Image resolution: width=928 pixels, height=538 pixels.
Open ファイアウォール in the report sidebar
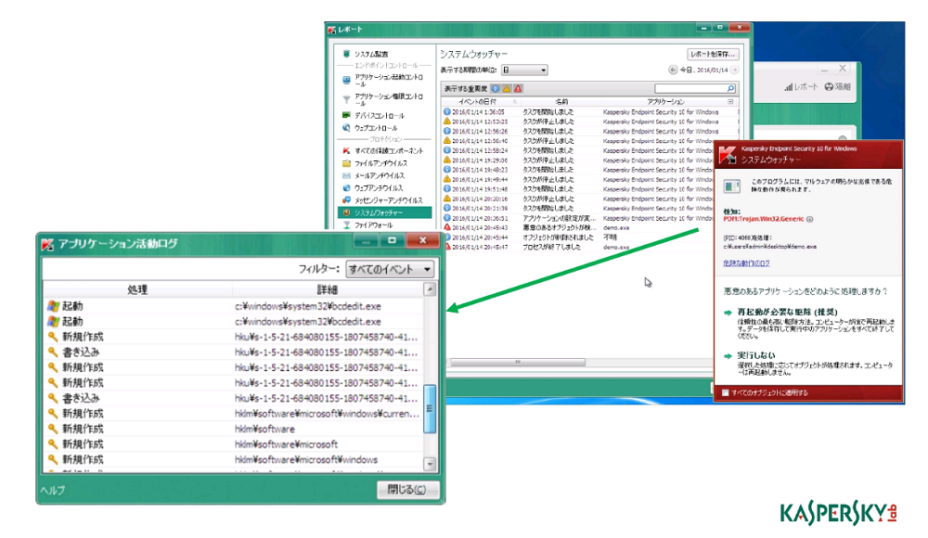click(368, 225)
